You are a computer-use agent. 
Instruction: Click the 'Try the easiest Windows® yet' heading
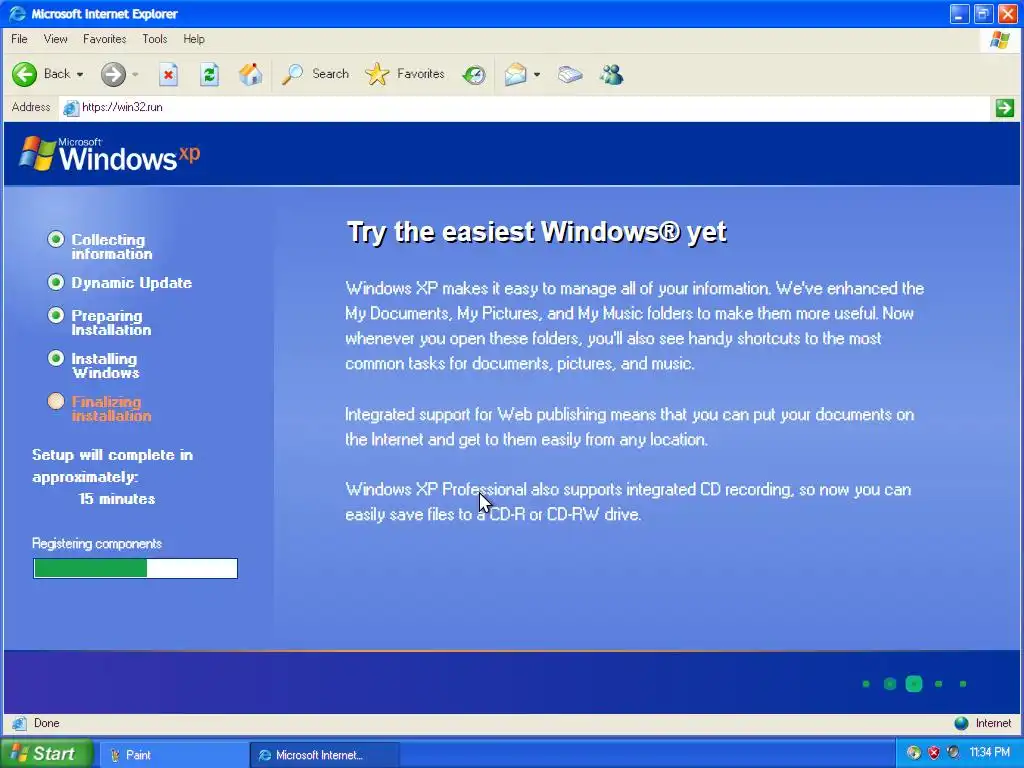[x=536, y=232]
